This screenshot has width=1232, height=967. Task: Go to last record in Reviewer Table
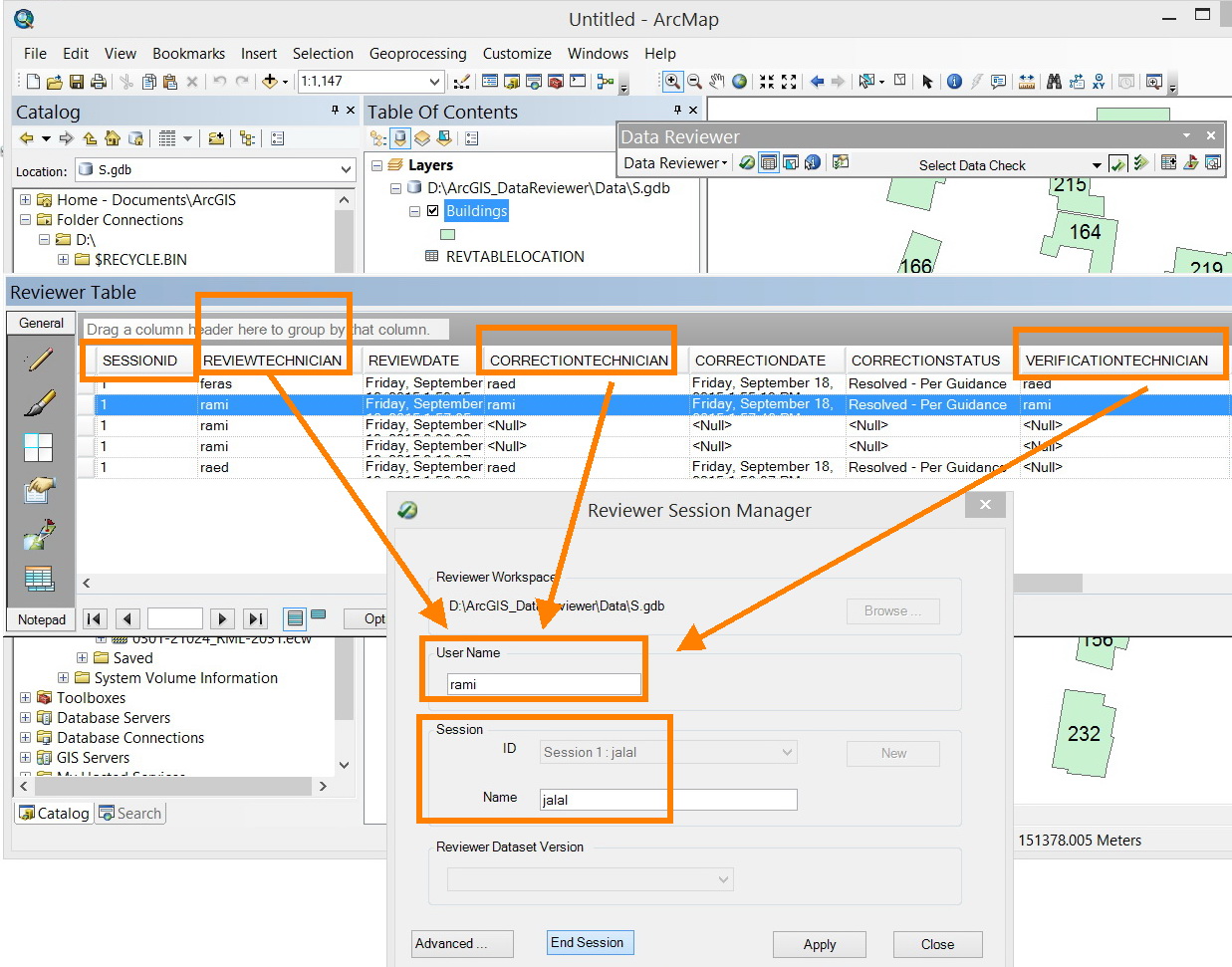[x=256, y=618]
